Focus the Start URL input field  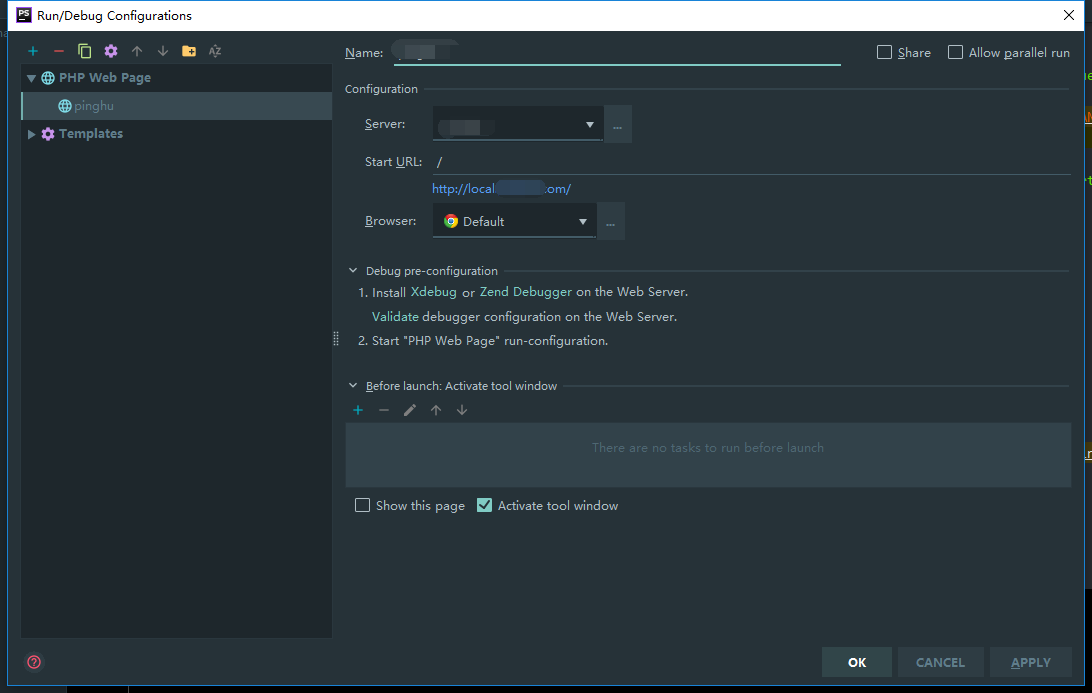751,162
